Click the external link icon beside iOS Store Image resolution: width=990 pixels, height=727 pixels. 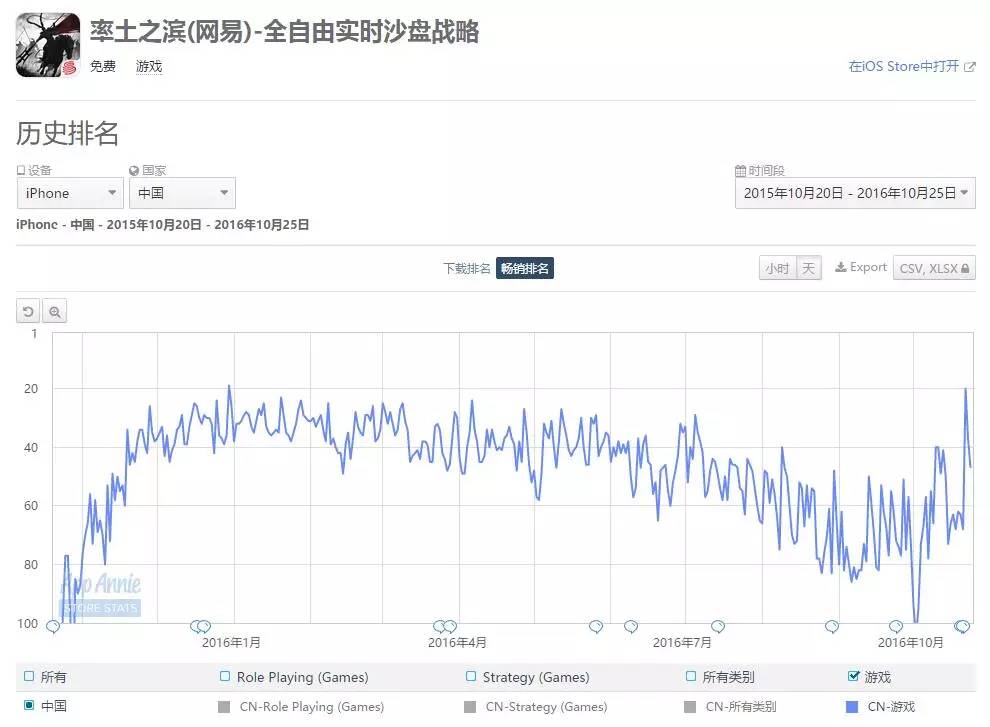(x=970, y=67)
